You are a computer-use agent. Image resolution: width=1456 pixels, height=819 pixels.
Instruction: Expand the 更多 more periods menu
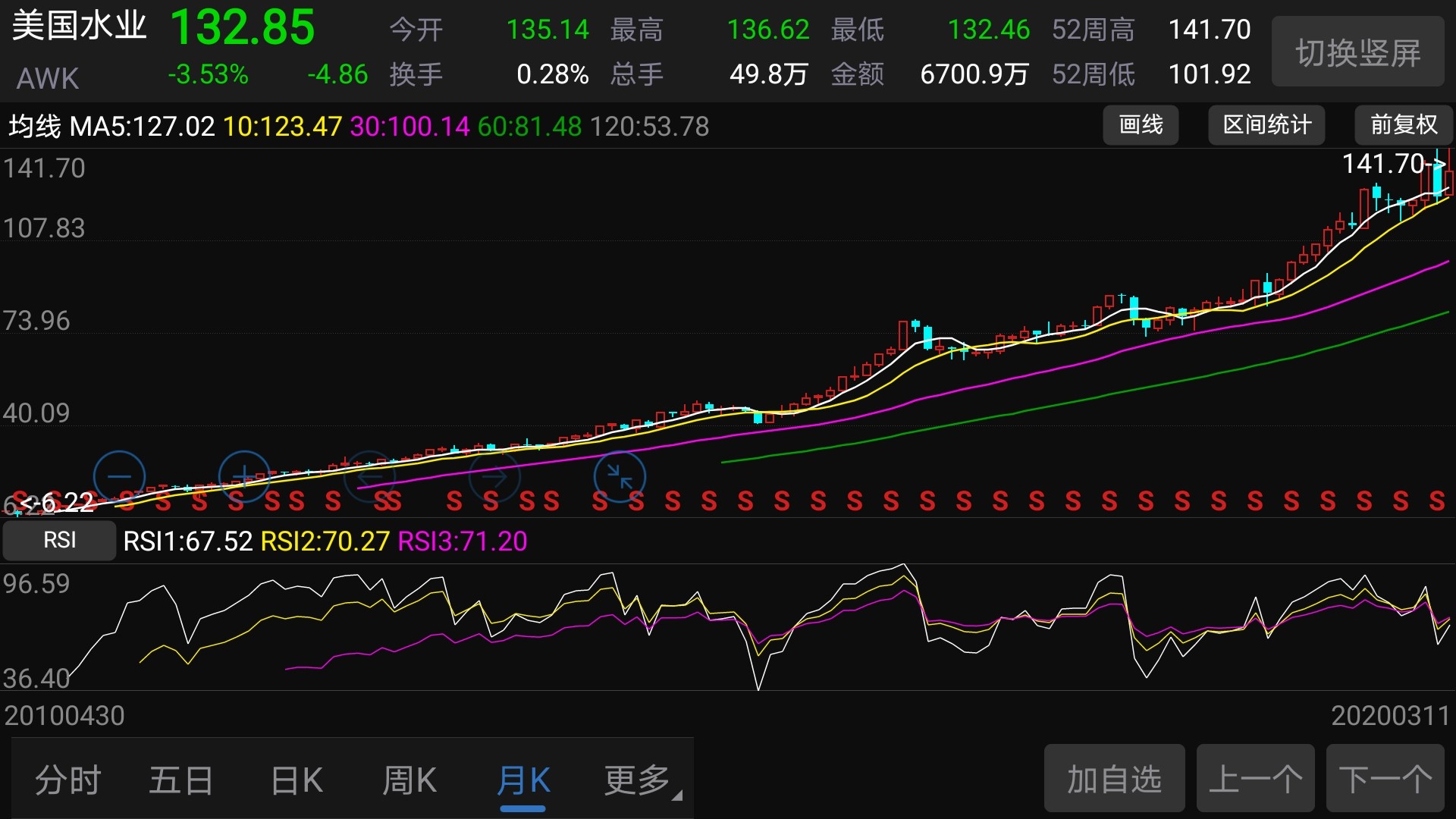(642, 780)
